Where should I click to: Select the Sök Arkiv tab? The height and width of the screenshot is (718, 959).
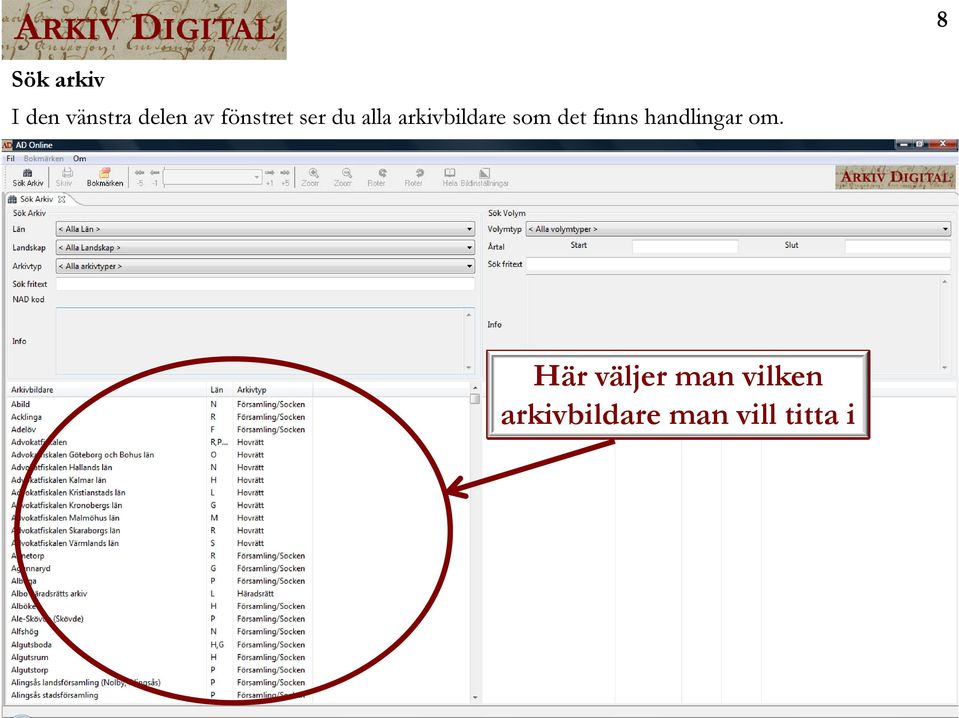click(35, 199)
